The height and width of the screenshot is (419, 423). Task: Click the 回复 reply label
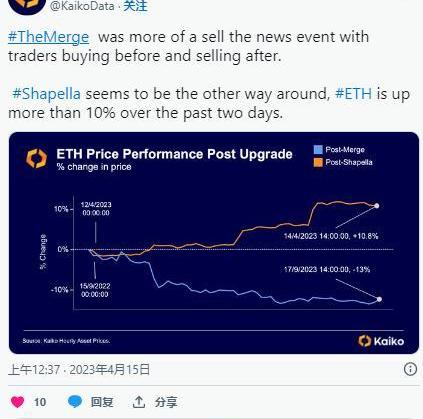tap(102, 402)
